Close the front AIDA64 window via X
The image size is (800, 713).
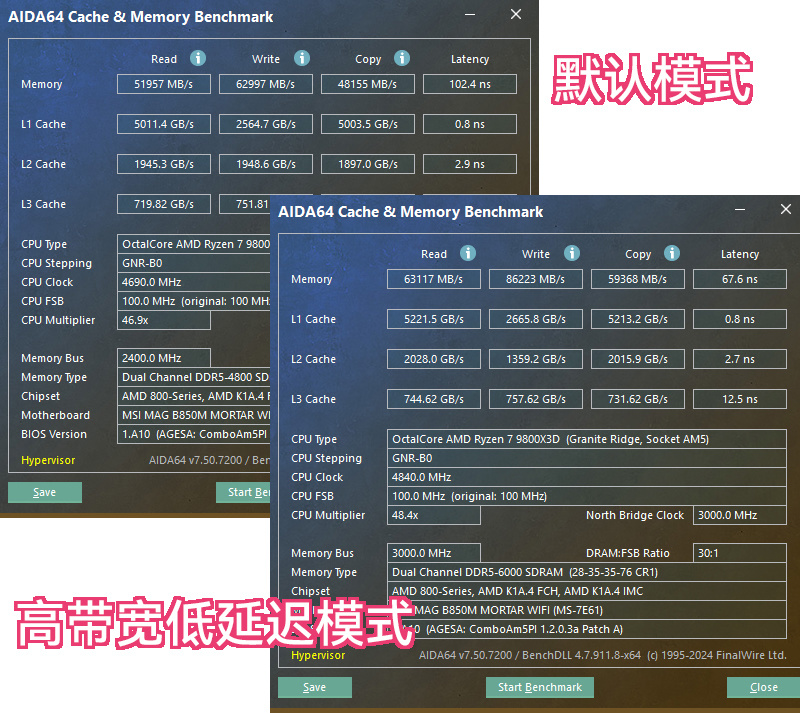tap(786, 209)
